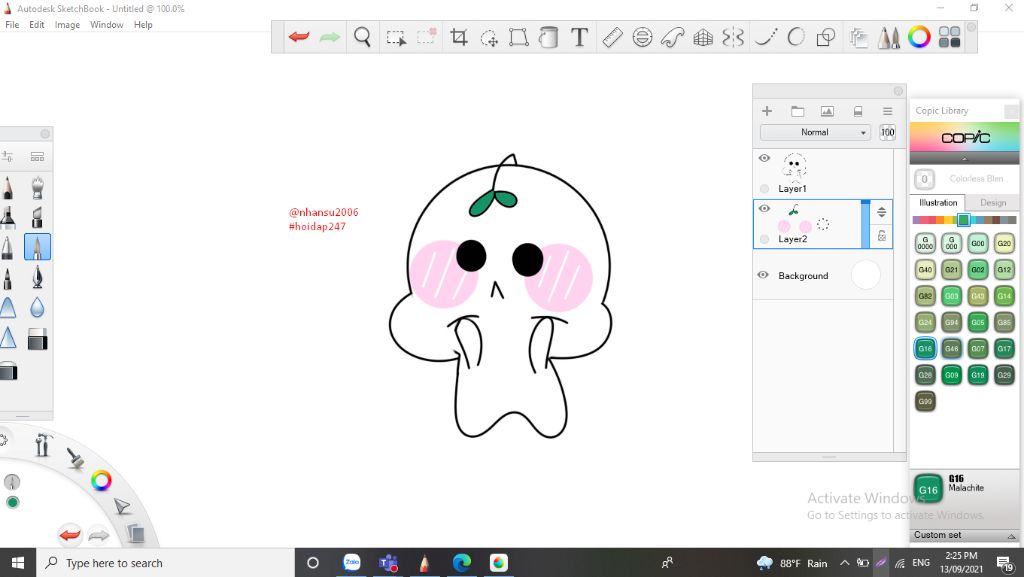Toggle the Layer Editor window icon
1024x577 pixels.
click(x=859, y=38)
